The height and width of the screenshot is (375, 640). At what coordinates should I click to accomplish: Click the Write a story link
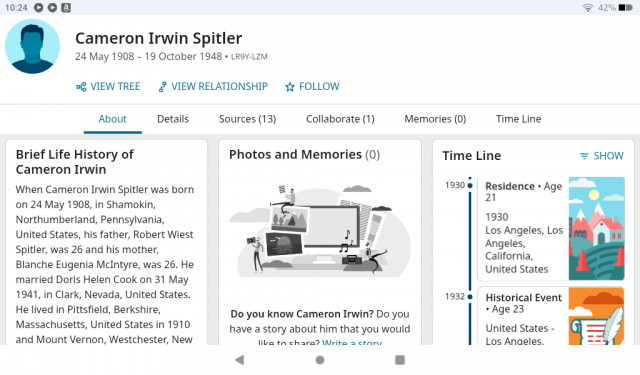coord(352,343)
